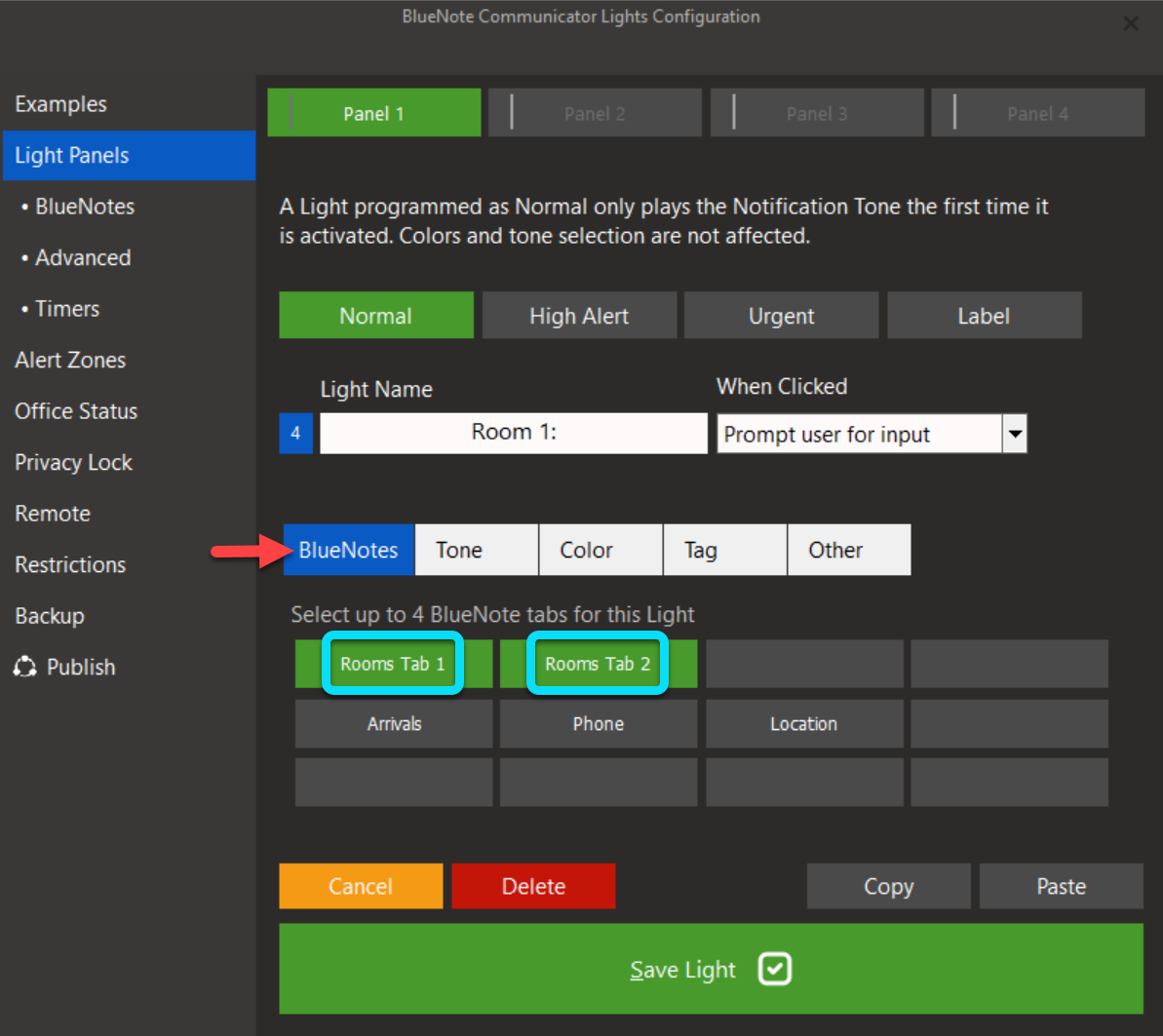Go to Office Status in sidebar

pyautogui.click(x=76, y=411)
